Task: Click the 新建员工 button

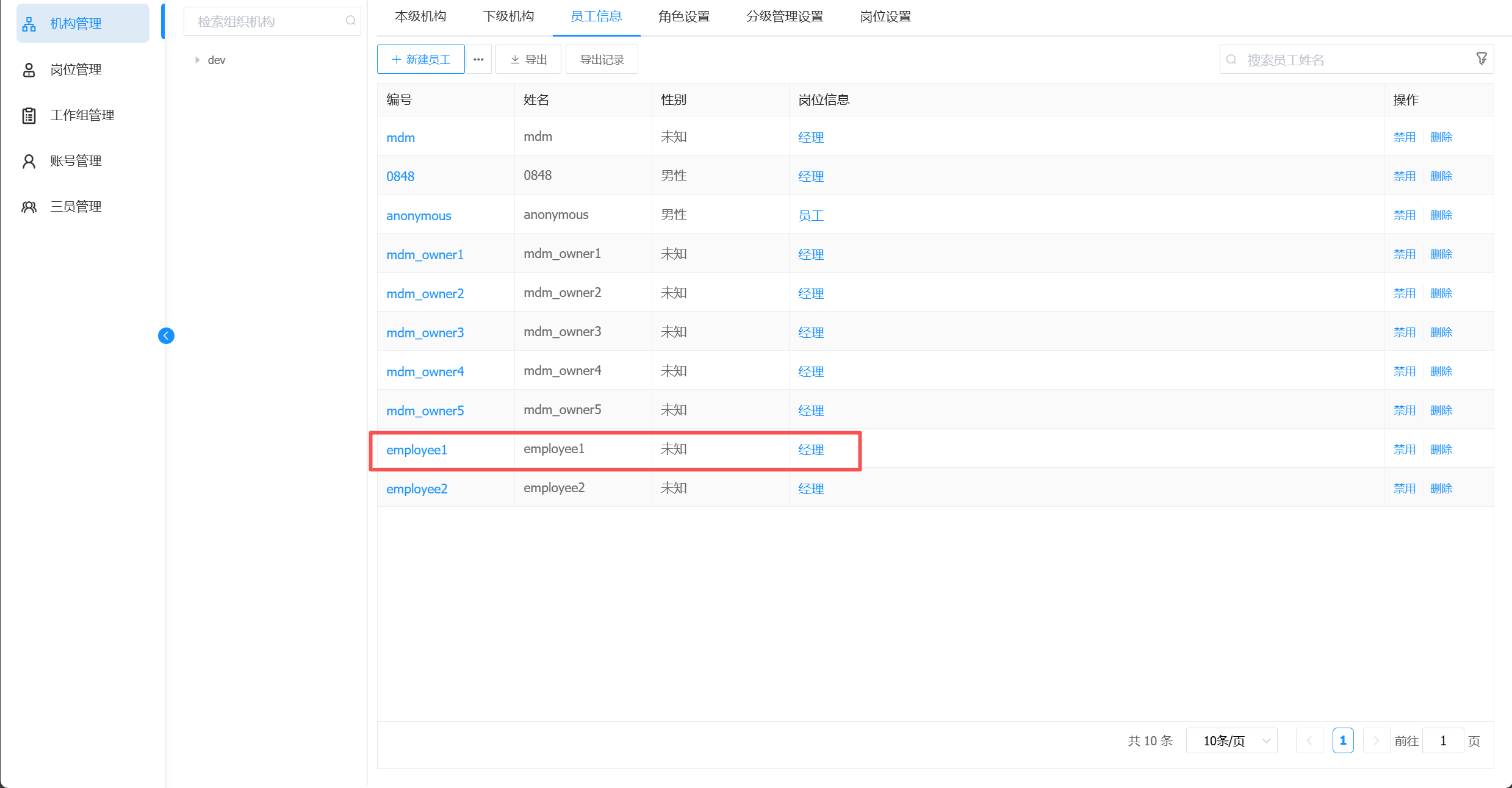Action: [421, 59]
